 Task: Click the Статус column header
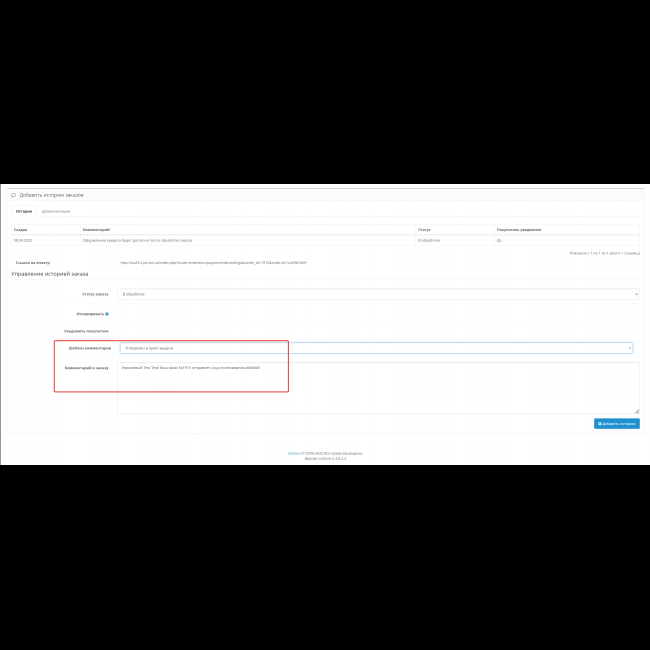click(425, 230)
